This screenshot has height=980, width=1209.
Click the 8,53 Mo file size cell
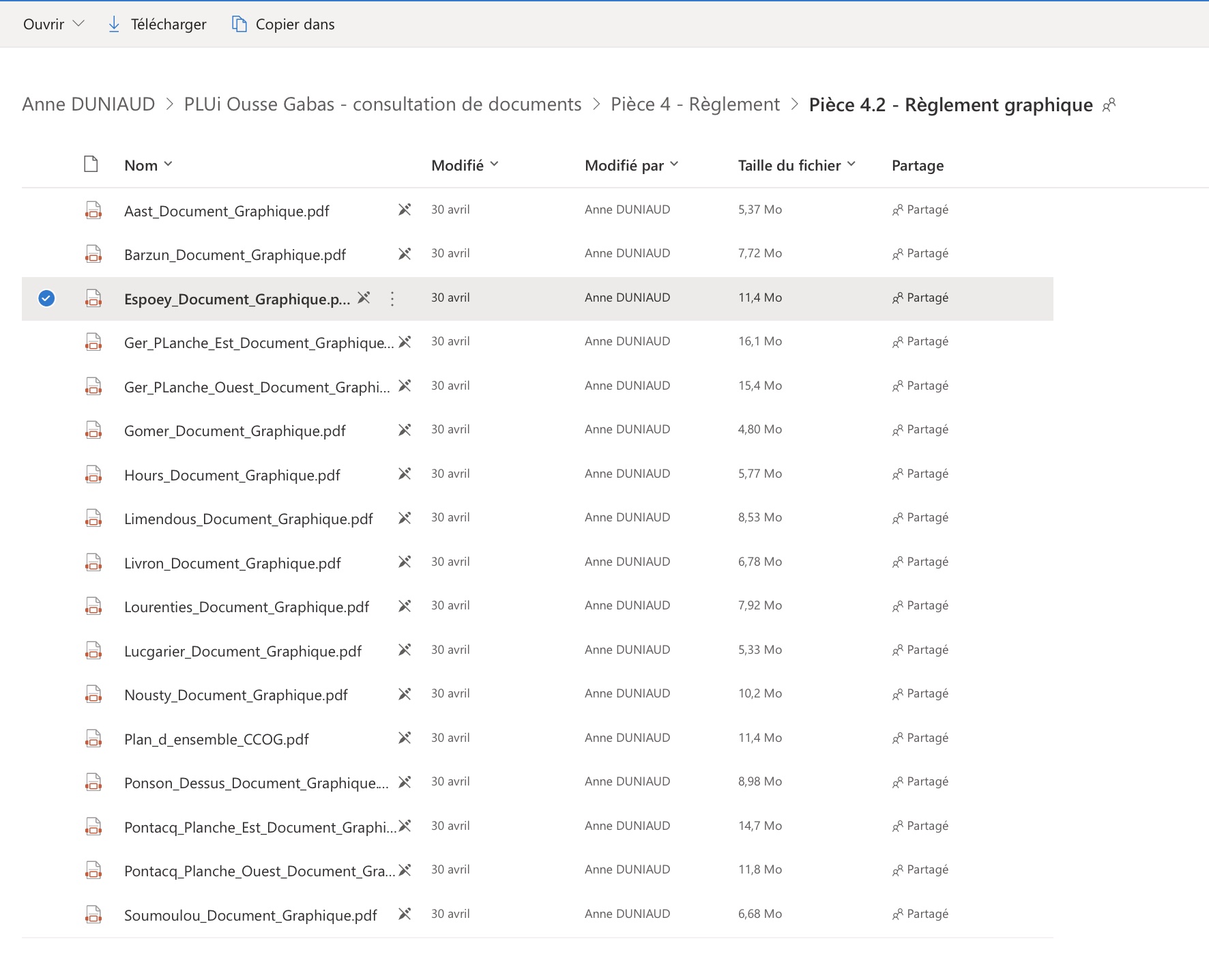[760, 517]
